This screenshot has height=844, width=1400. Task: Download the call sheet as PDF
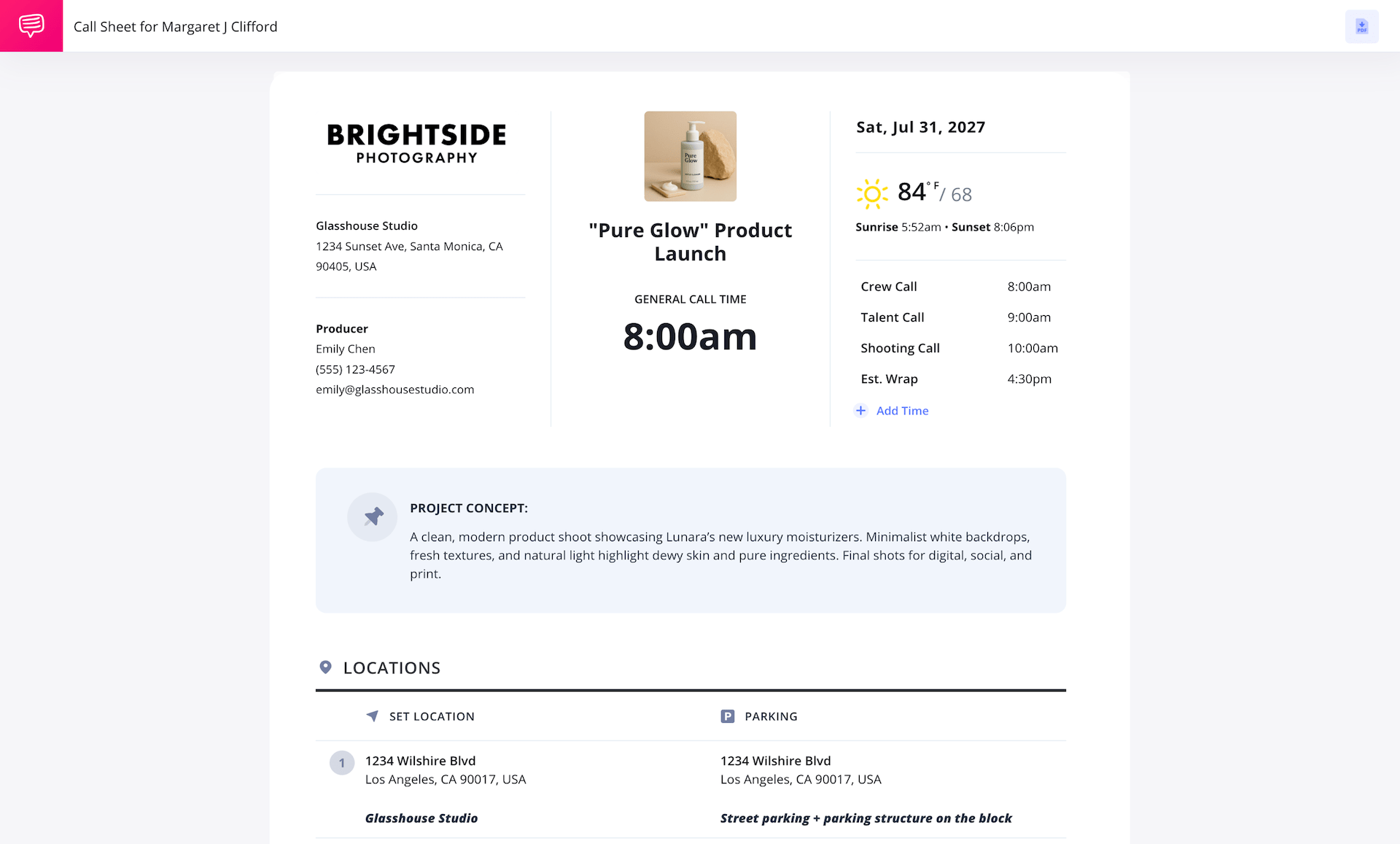(1361, 27)
